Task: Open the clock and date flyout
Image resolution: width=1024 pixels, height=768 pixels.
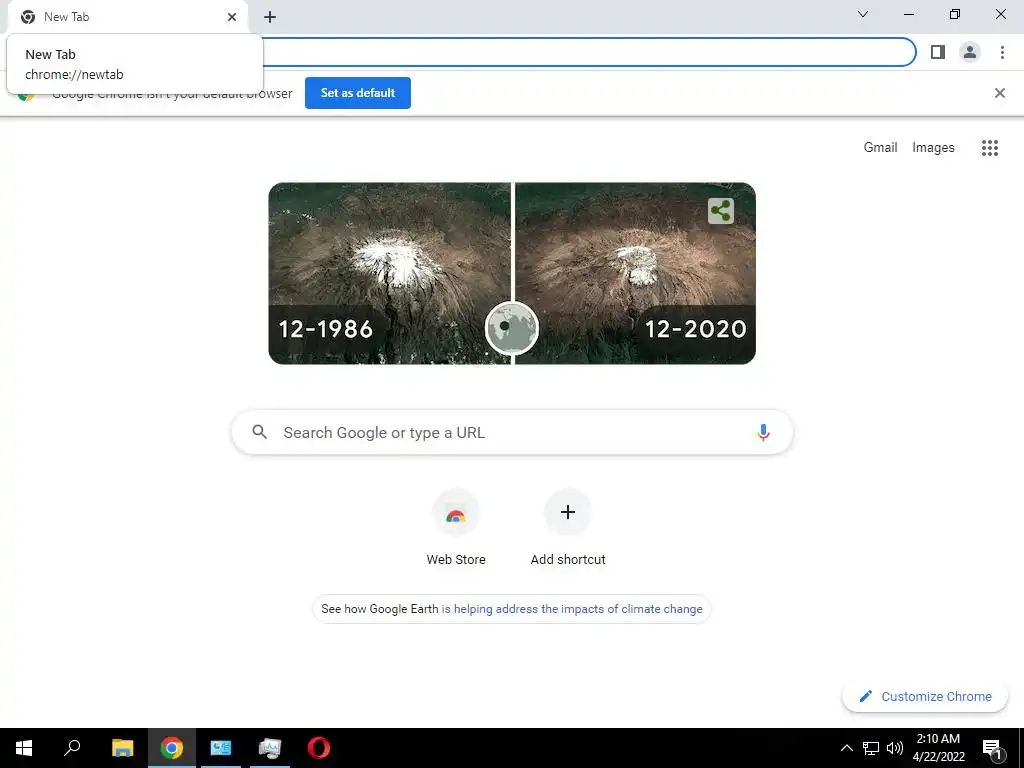Action: pyautogui.click(x=938, y=748)
